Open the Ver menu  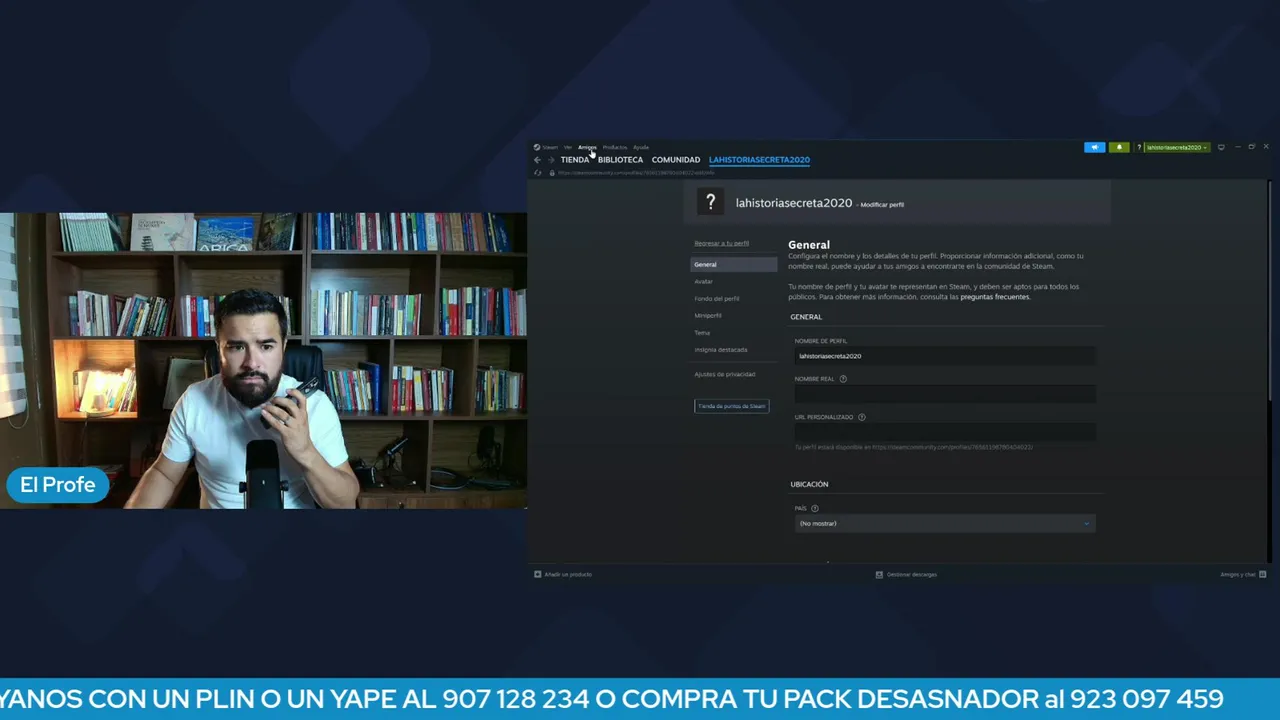(x=567, y=147)
